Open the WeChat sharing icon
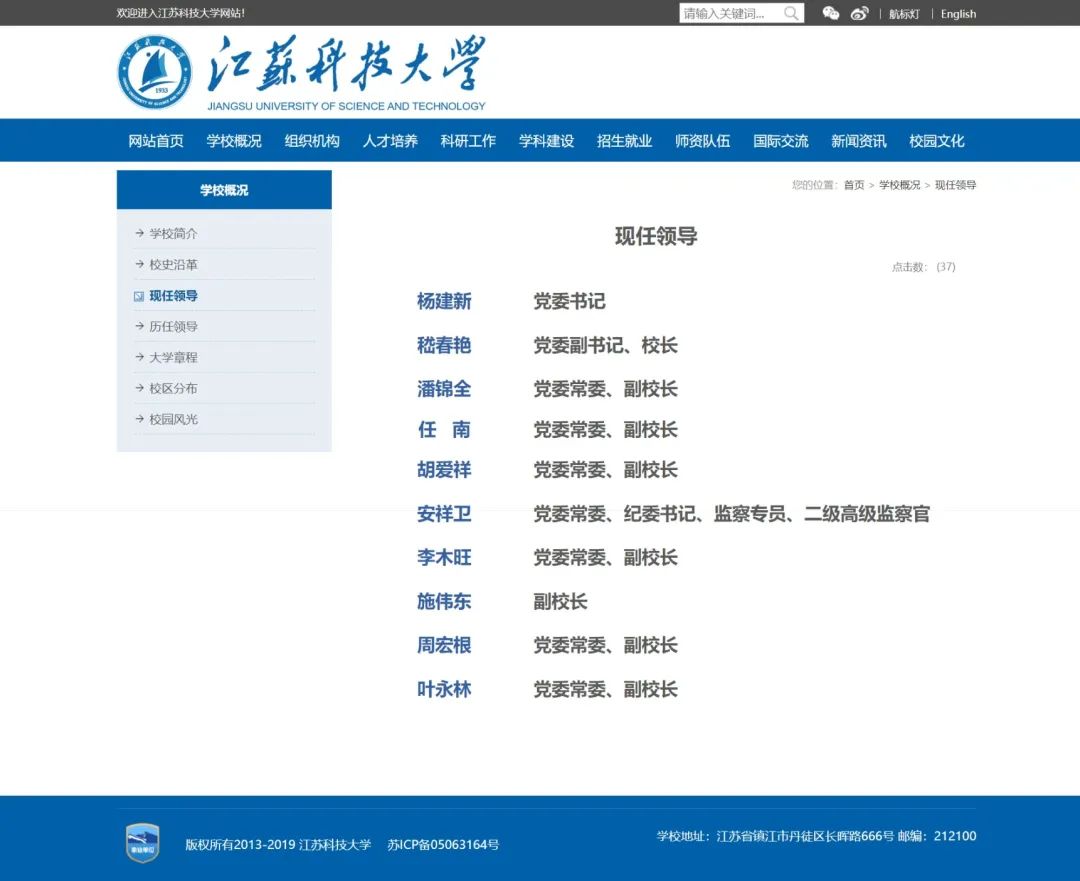The image size is (1080, 881). [x=831, y=13]
